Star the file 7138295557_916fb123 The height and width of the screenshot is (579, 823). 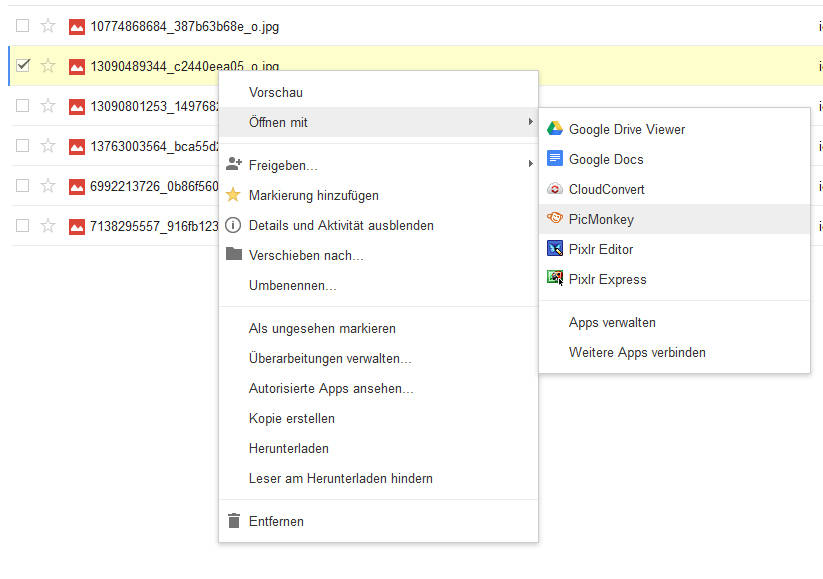tap(47, 225)
